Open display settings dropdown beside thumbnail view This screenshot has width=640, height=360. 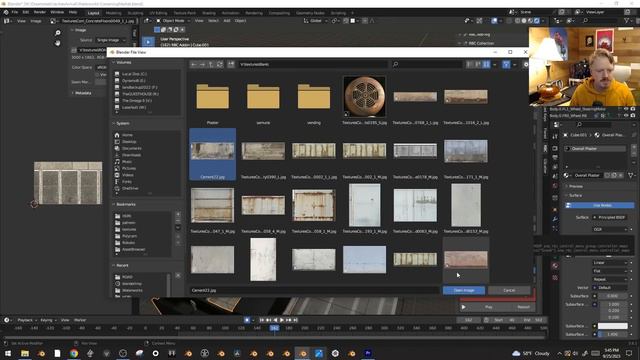[x=495, y=64]
